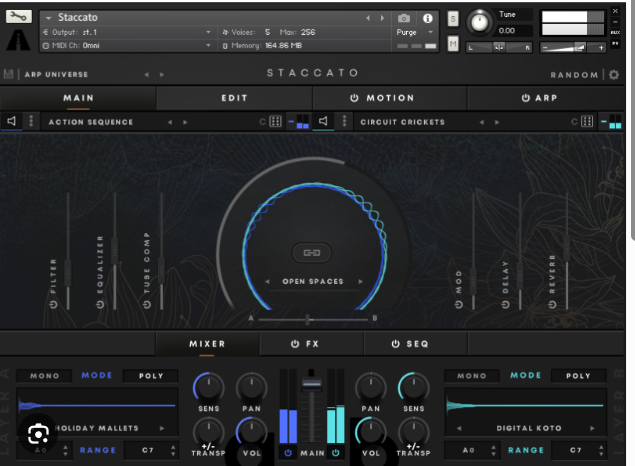
Task: Adjust layer B range A0 stepper
Action: point(493,450)
